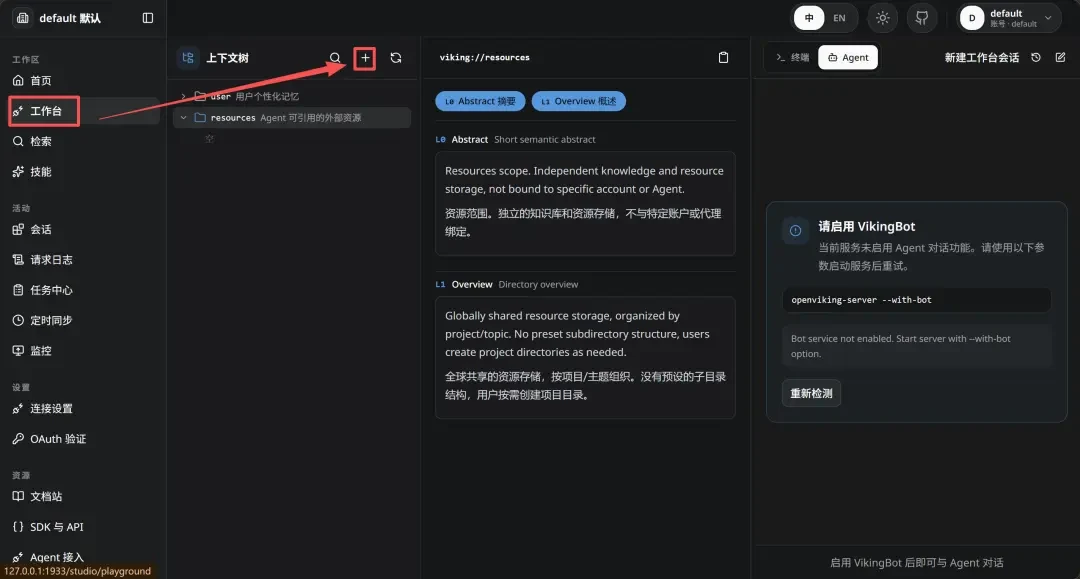Open 检索 in the sidebar
1080x579 pixels.
pyautogui.click(x=41, y=141)
